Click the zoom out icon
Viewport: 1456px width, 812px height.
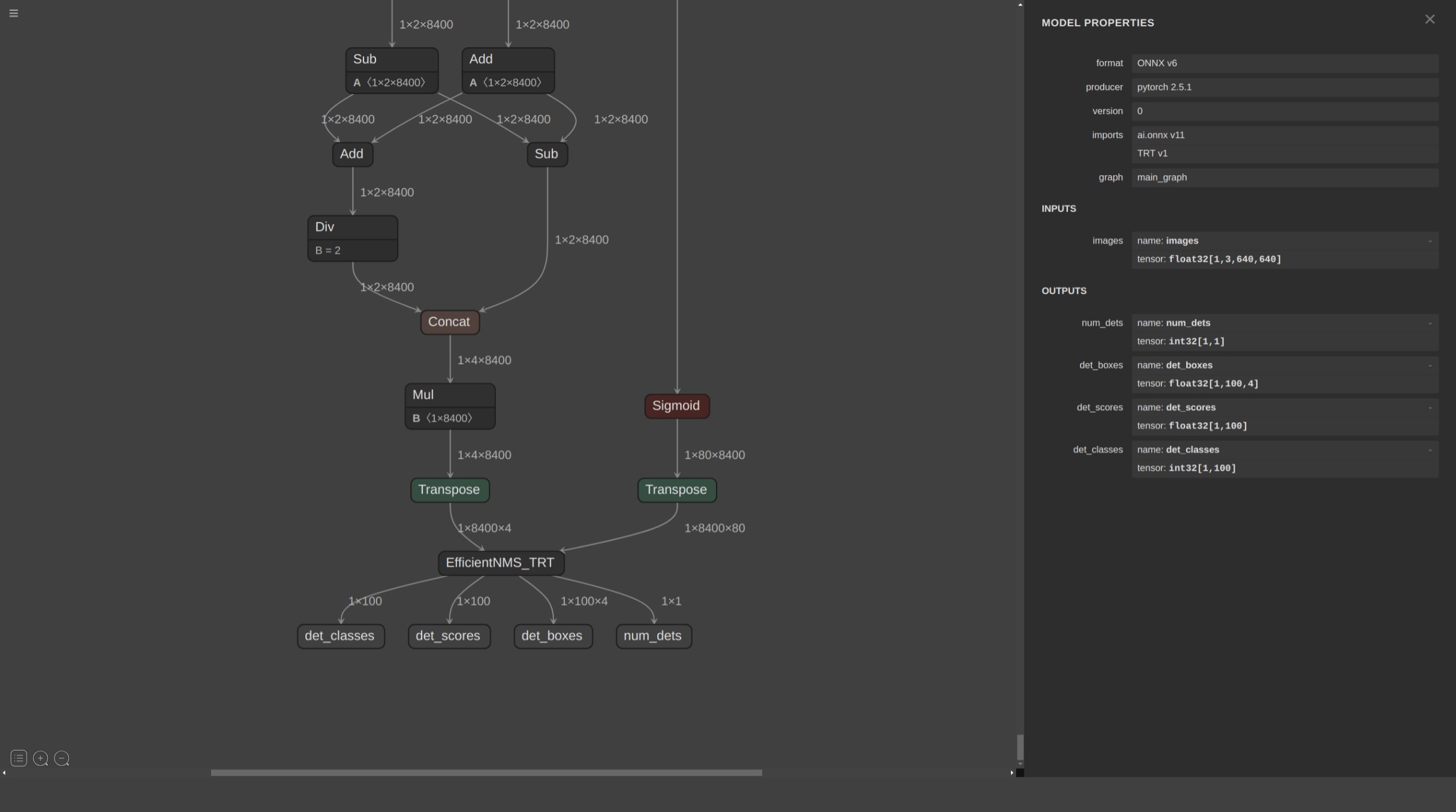62,758
